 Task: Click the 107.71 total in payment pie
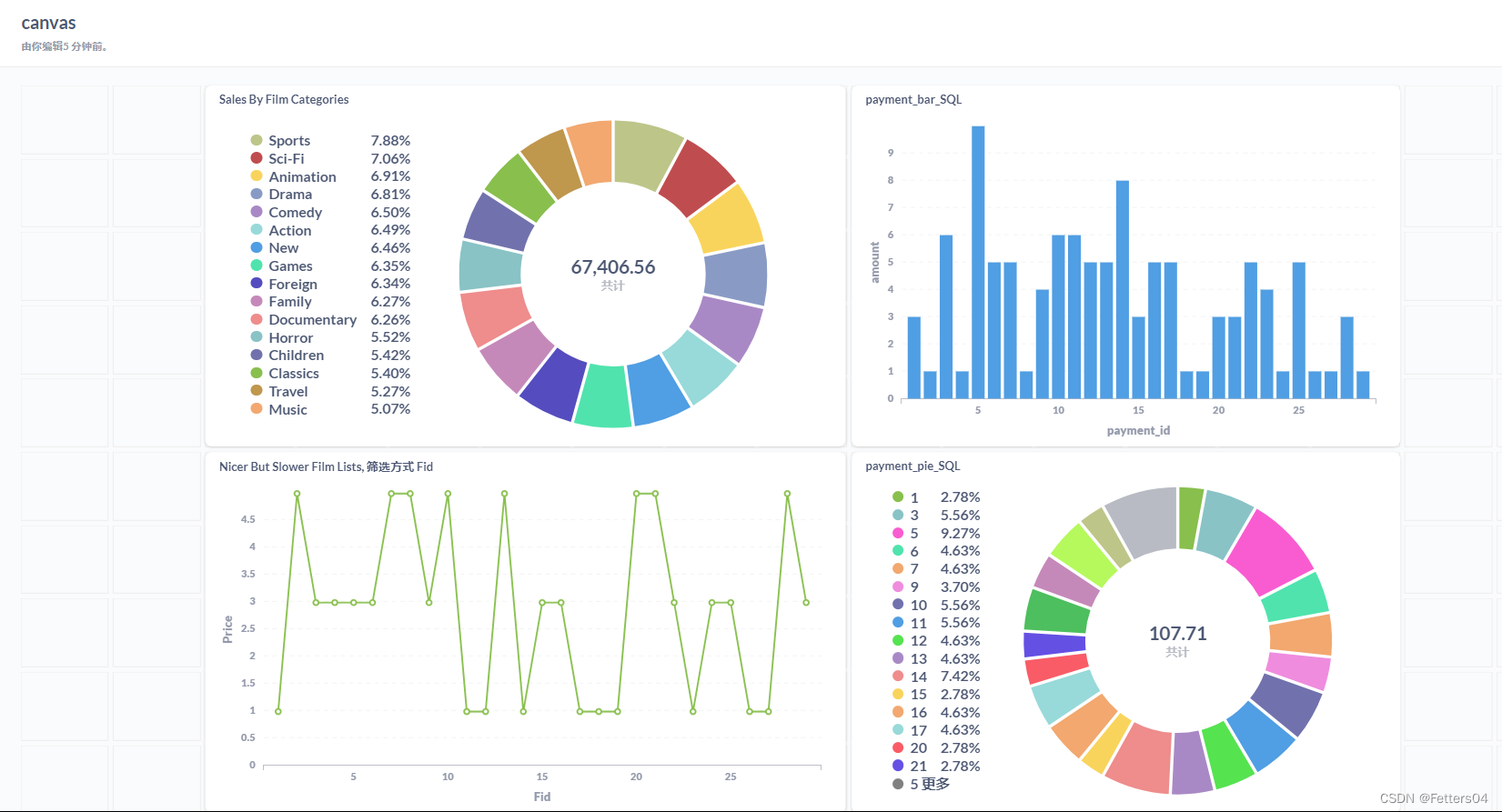(x=1177, y=633)
